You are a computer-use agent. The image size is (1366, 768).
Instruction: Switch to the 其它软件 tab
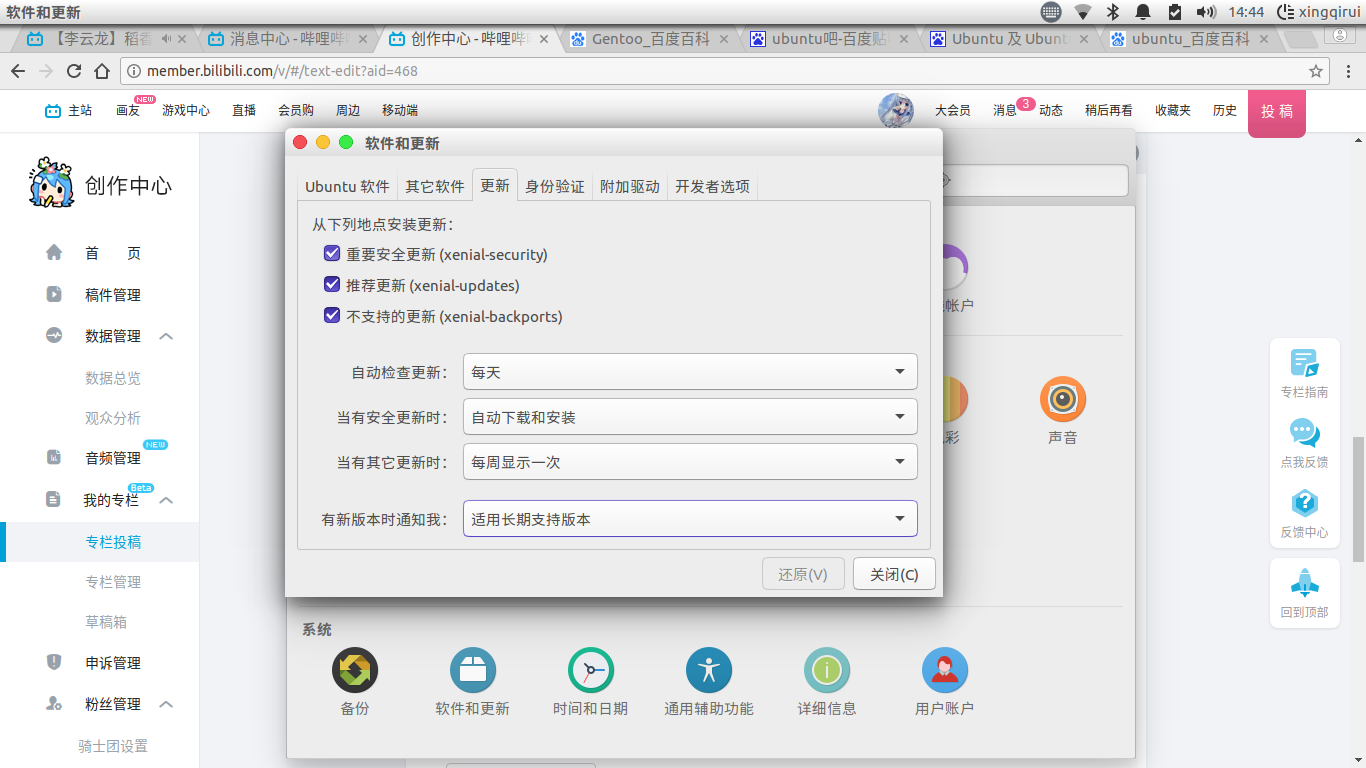tap(435, 186)
